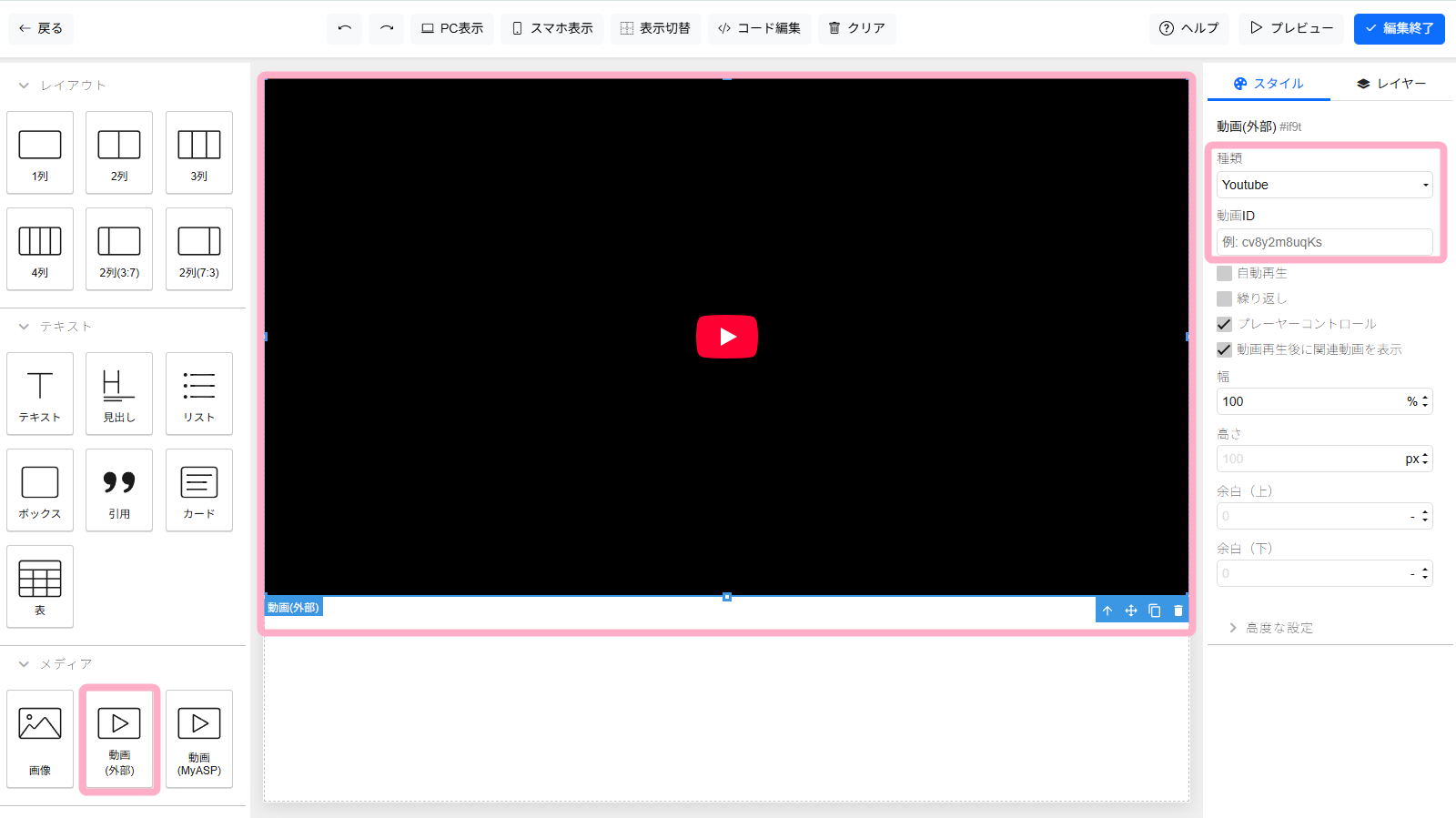This screenshot has height=818, width=1456.
Task: Delete the selected video with trash icon
Action: (1178, 611)
